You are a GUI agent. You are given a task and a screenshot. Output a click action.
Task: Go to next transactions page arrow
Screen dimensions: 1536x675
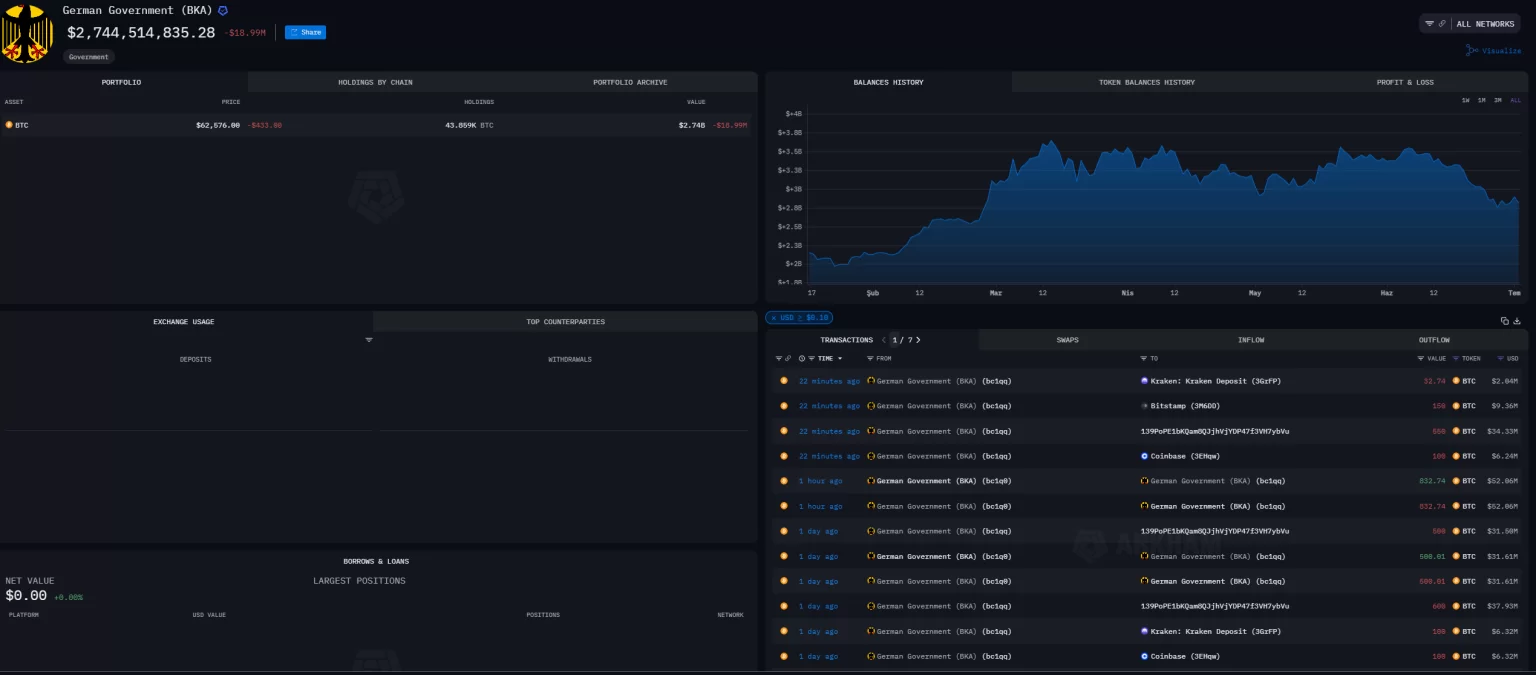tap(918, 340)
